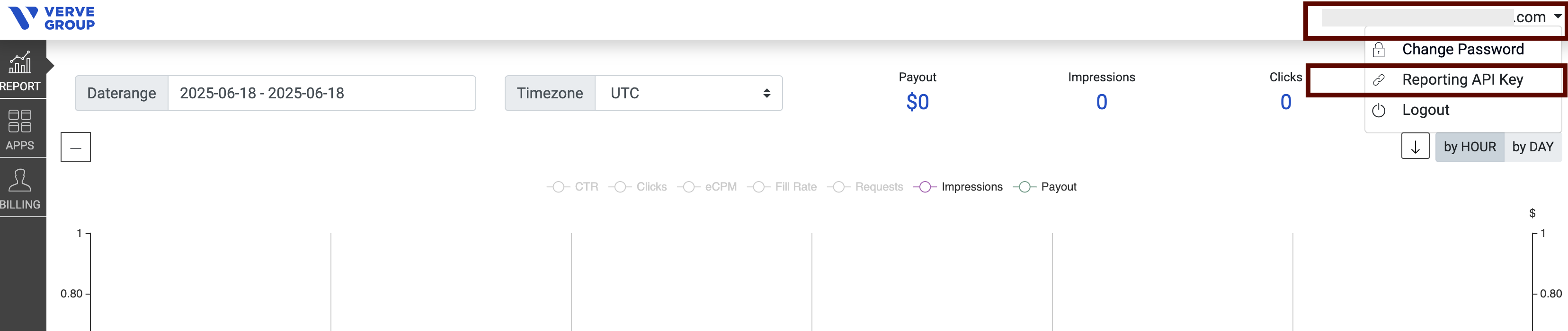Toggle the eCPM series in legend
The width and height of the screenshot is (1568, 331).
(x=707, y=187)
